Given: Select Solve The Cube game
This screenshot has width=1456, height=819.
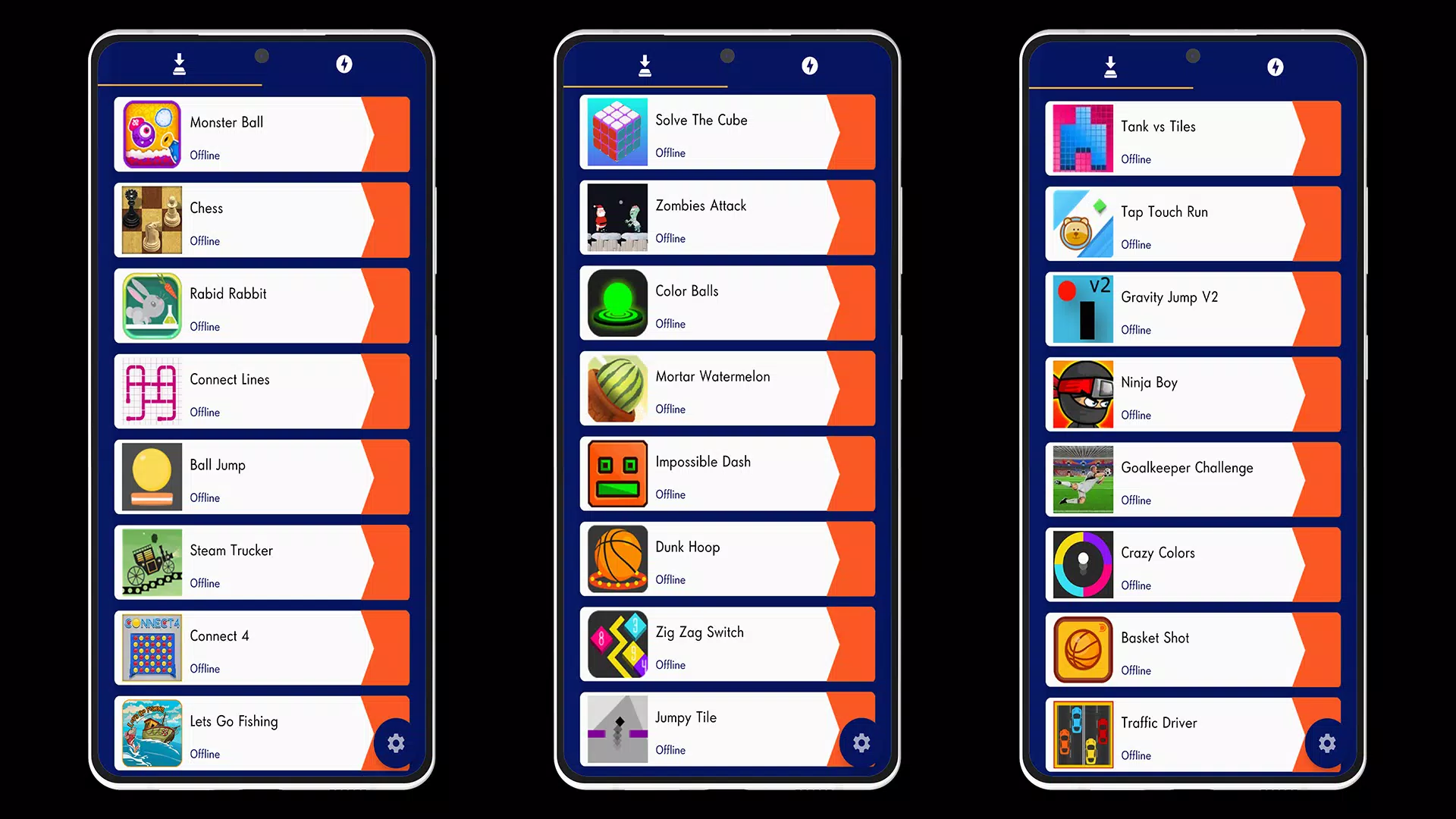Looking at the screenshot, I should tap(727, 133).
